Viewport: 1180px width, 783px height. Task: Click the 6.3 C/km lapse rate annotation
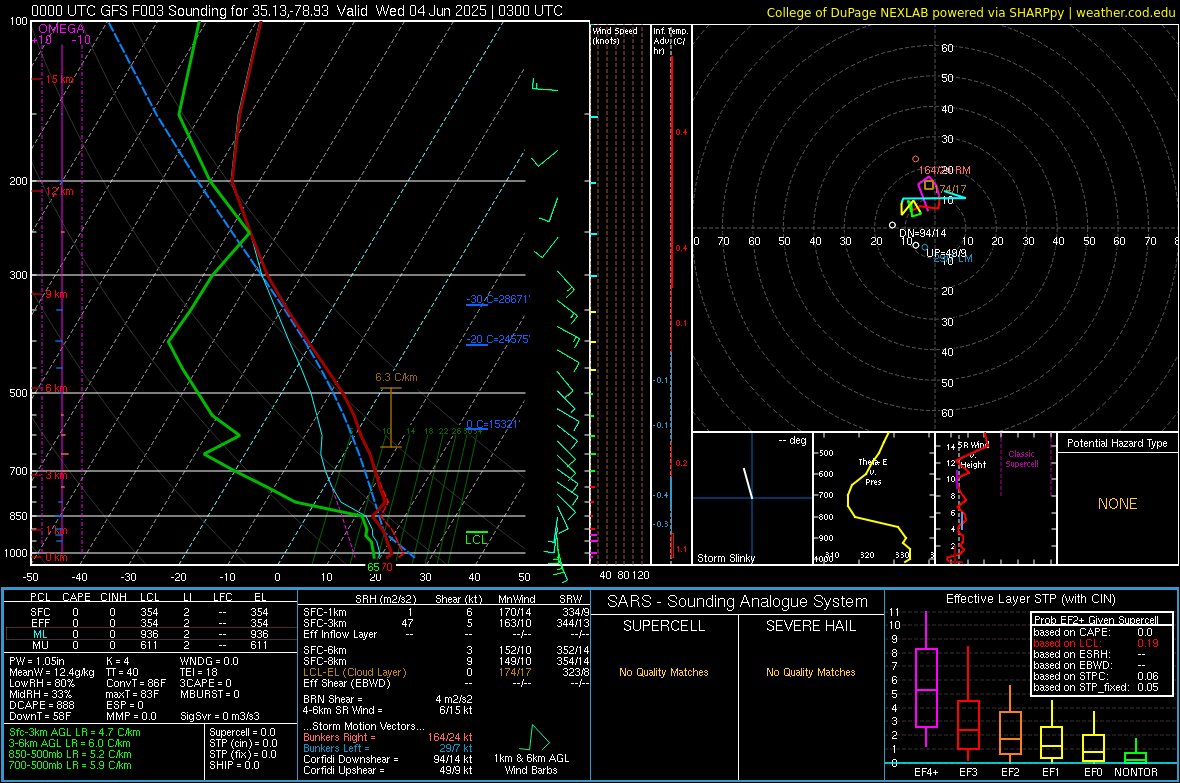tap(396, 377)
